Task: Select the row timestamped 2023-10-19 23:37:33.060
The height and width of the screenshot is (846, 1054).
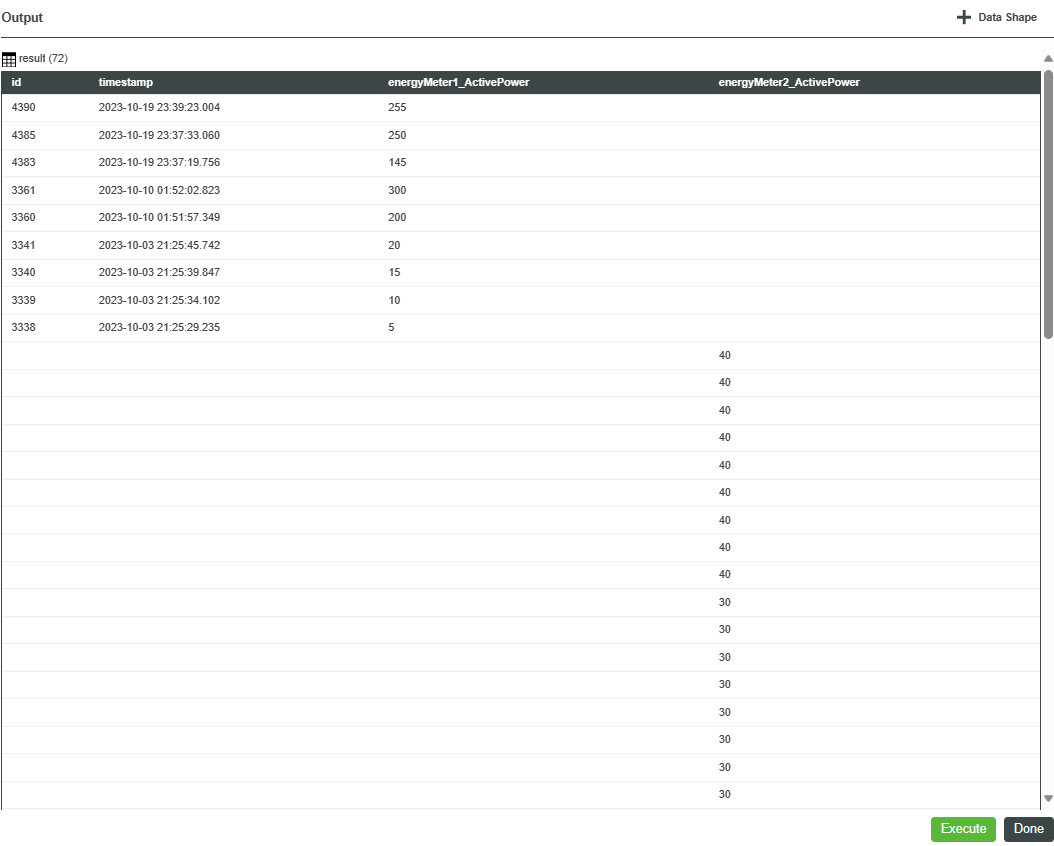Action: point(300,135)
